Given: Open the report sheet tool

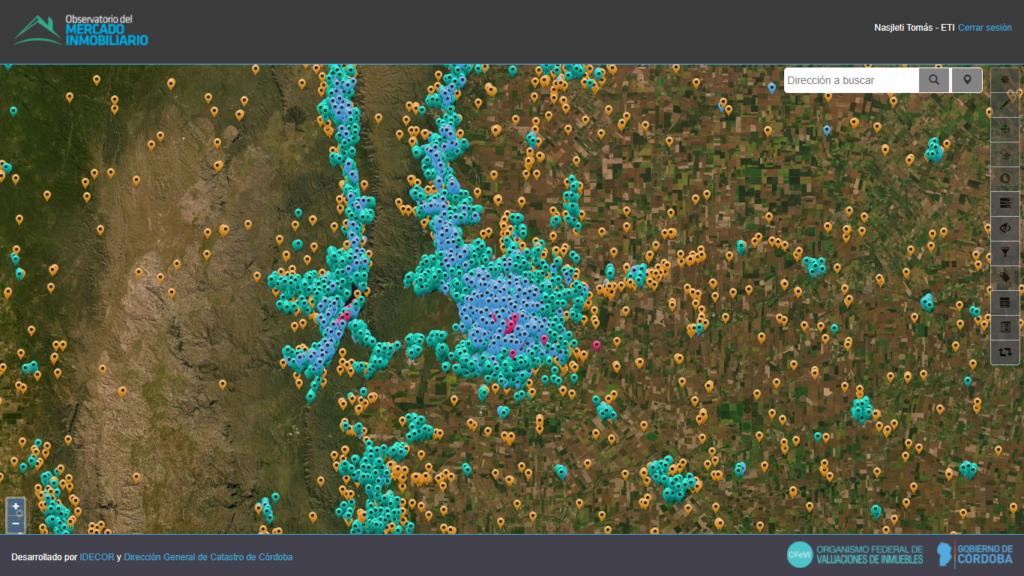Looking at the screenshot, I should [x=1005, y=327].
